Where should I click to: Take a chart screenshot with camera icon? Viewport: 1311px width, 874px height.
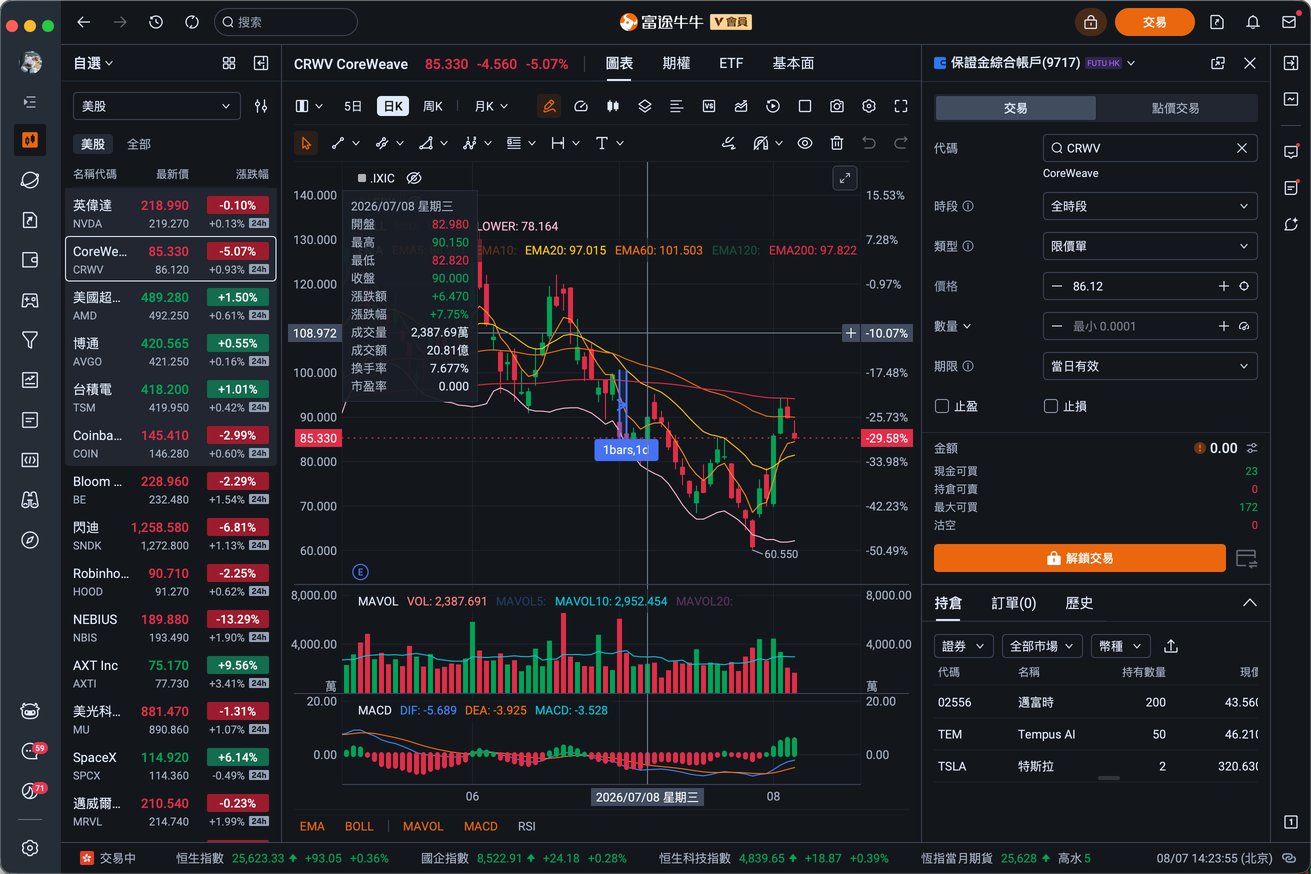click(837, 106)
